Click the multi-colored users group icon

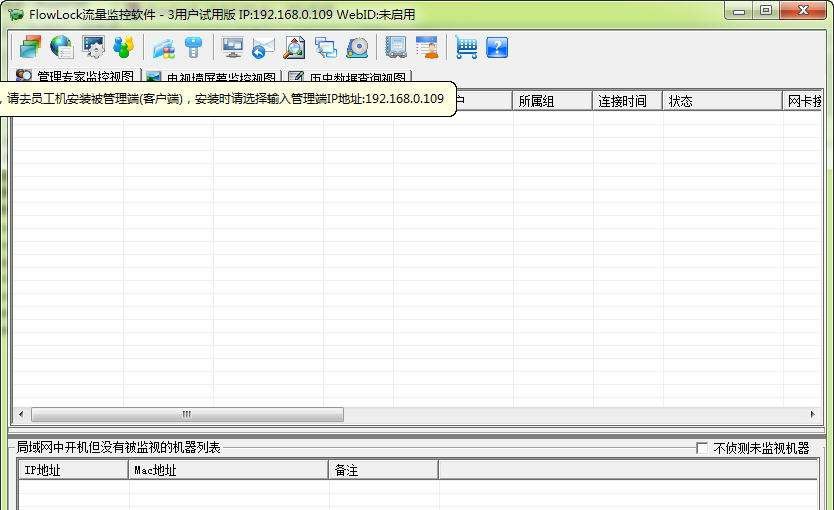pos(123,47)
